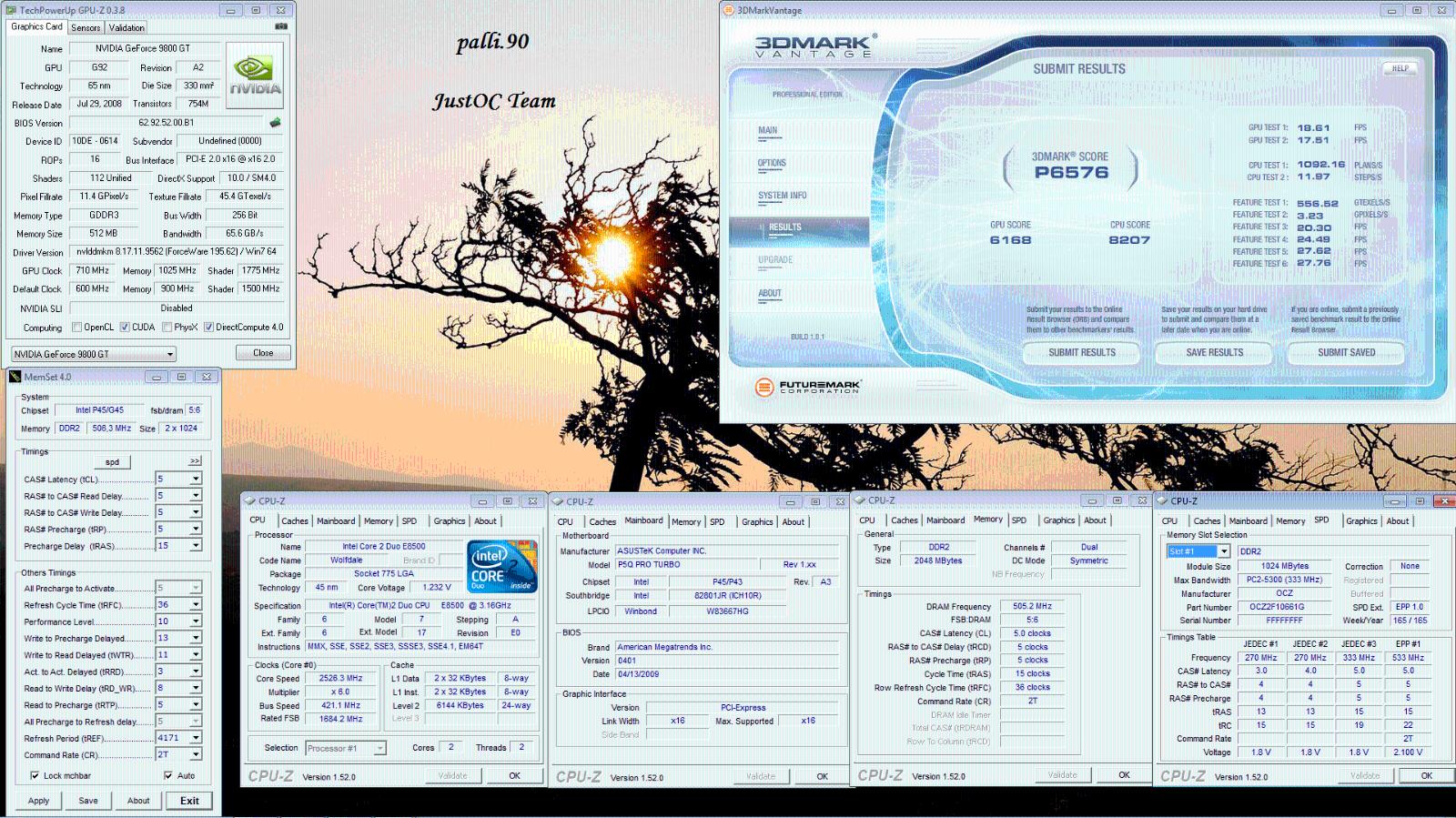The height and width of the screenshot is (818, 1456).
Task: Open the Refresh Period (tREF) dropdown
Action: (x=195, y=738)
